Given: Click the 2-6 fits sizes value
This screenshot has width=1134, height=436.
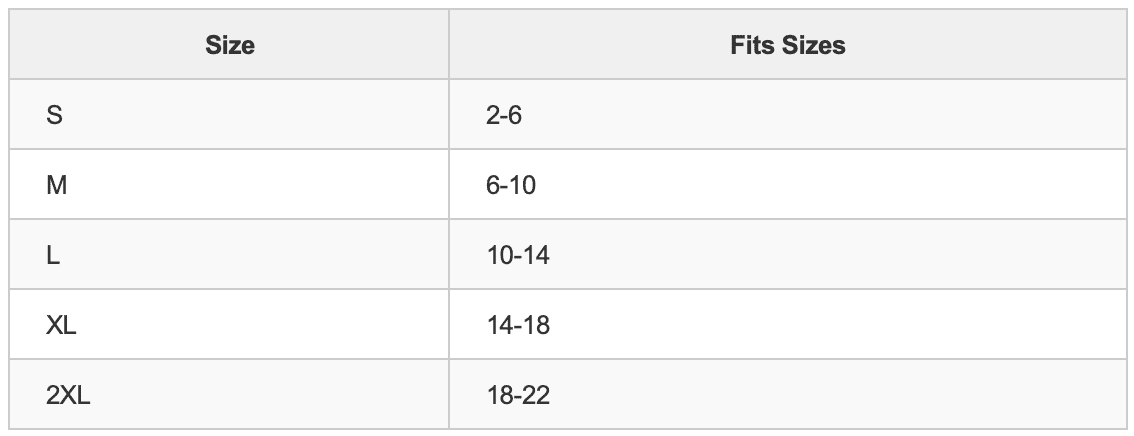Looking at the screenshot, I should point(504,115).
